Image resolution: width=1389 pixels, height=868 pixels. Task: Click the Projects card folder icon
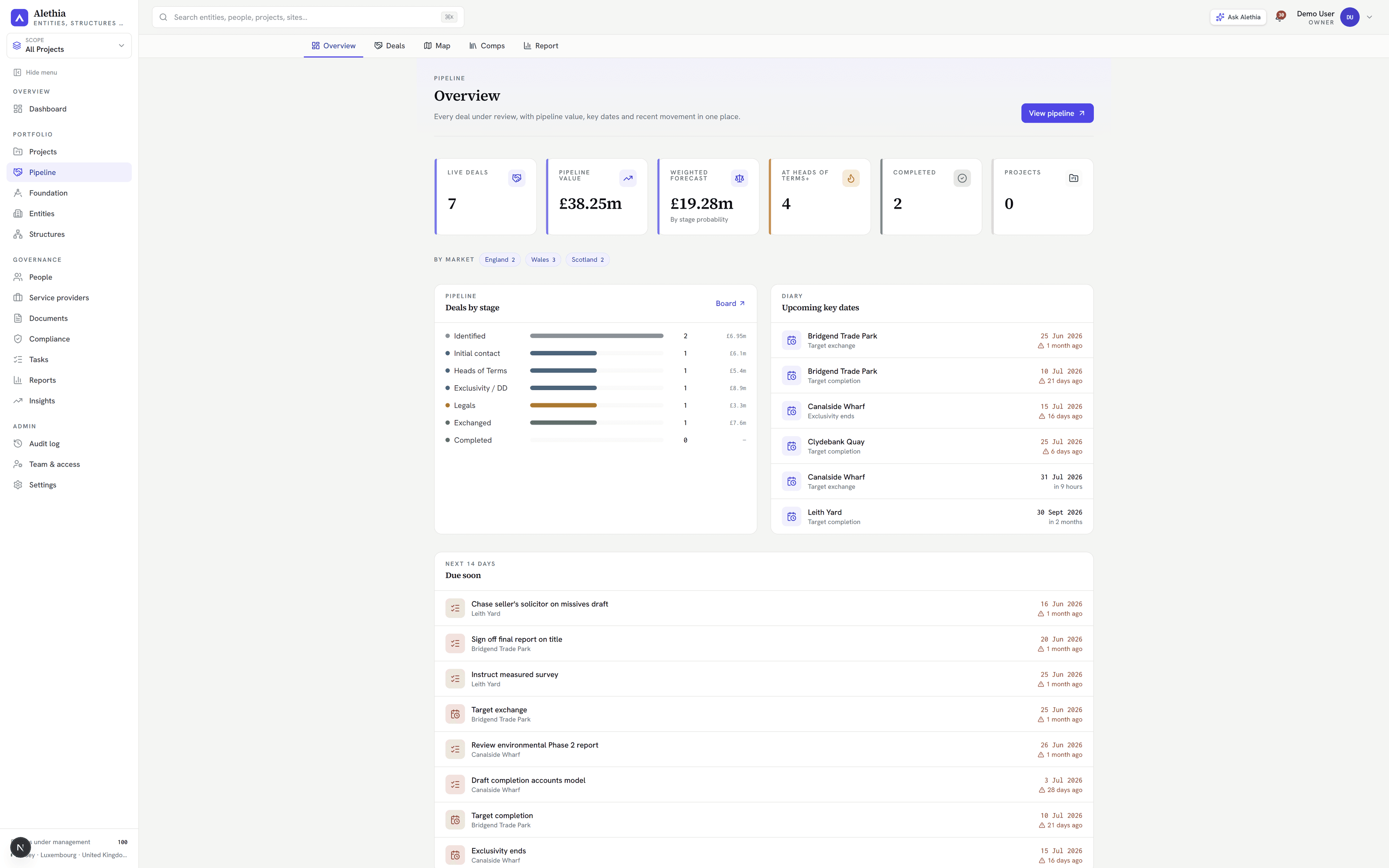[x=1073, y=178]
